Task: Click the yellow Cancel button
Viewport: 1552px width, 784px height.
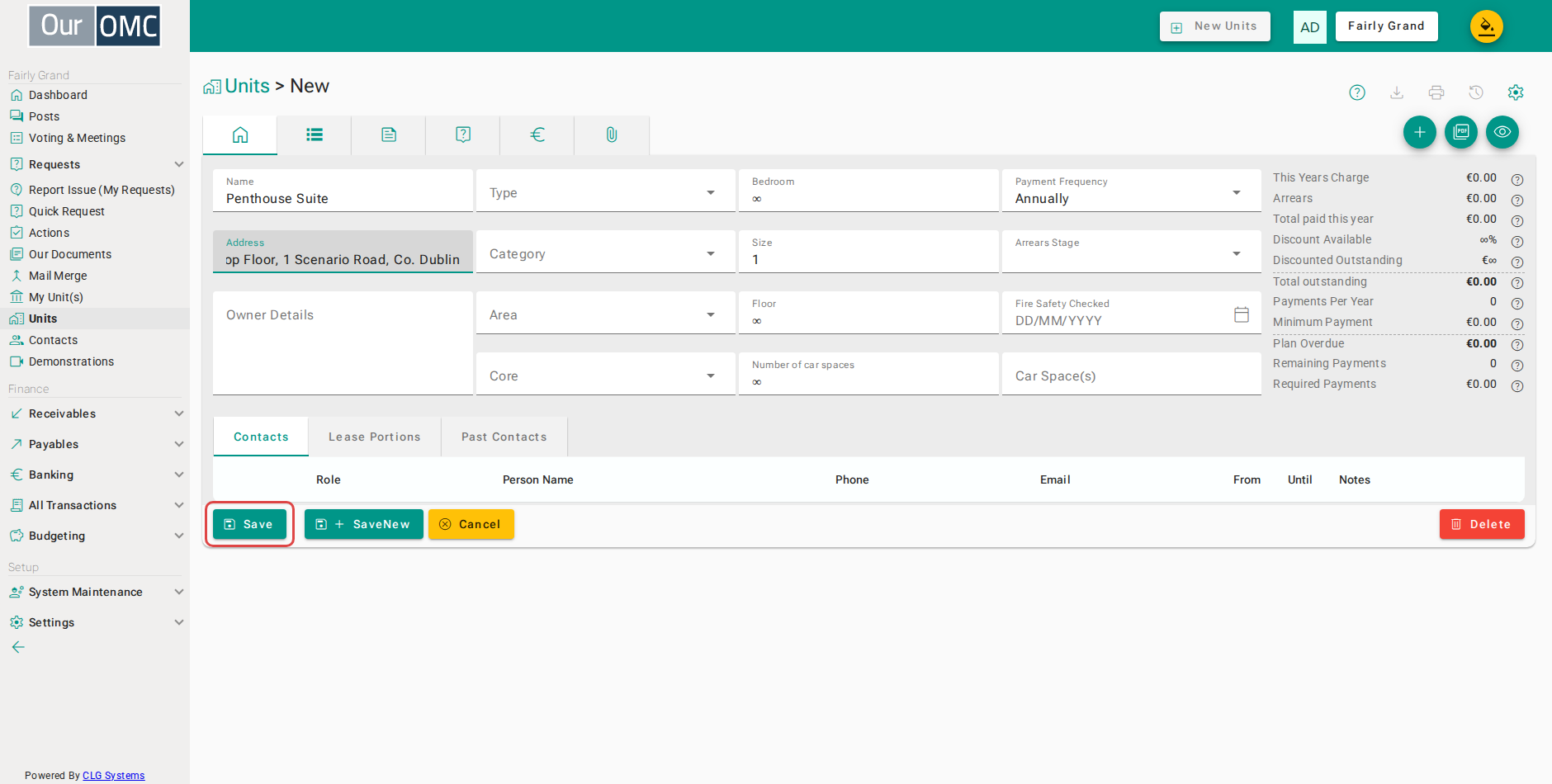Action: tap(471, 524)
